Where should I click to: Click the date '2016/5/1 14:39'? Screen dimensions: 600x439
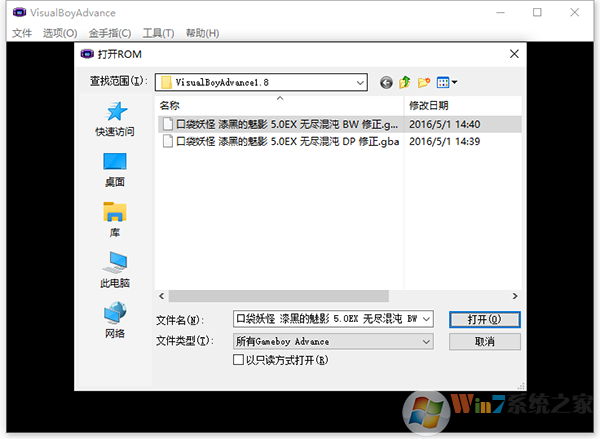point(445,141)
